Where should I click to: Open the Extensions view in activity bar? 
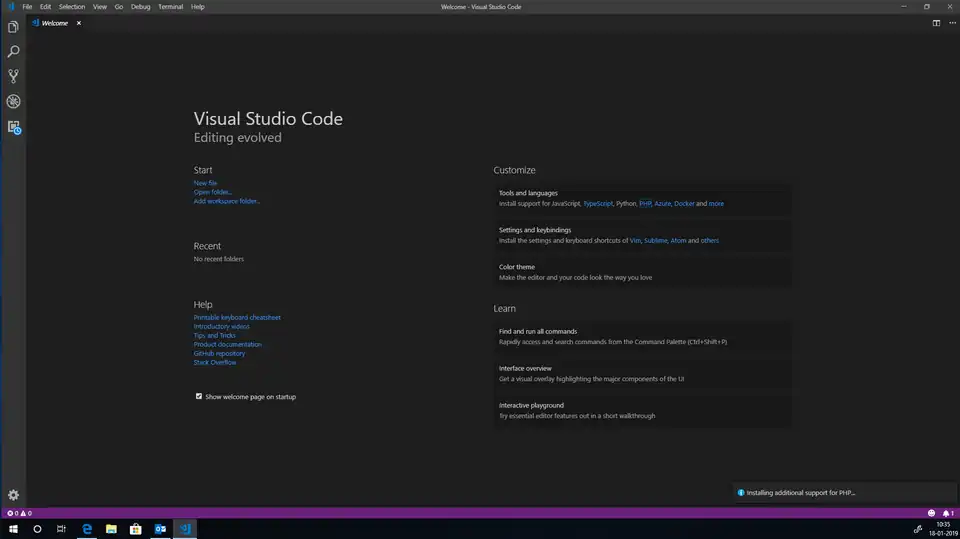point(13,127)
